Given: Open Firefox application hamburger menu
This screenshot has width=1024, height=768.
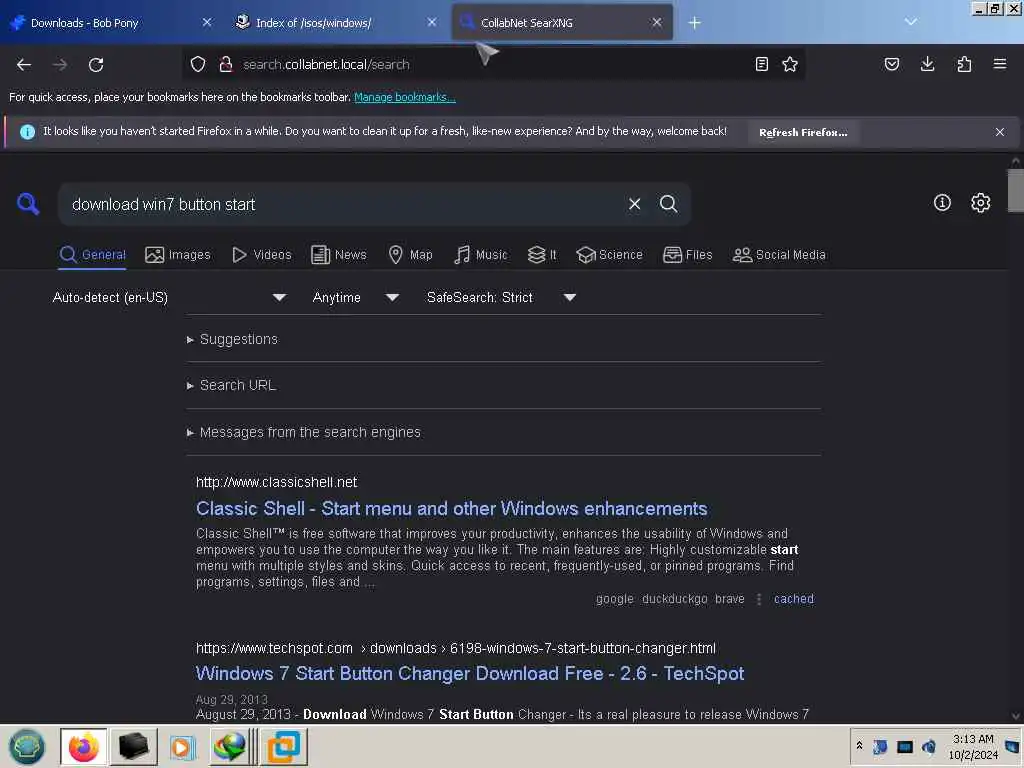Looking at the screenshot, I should [1000, 64].
